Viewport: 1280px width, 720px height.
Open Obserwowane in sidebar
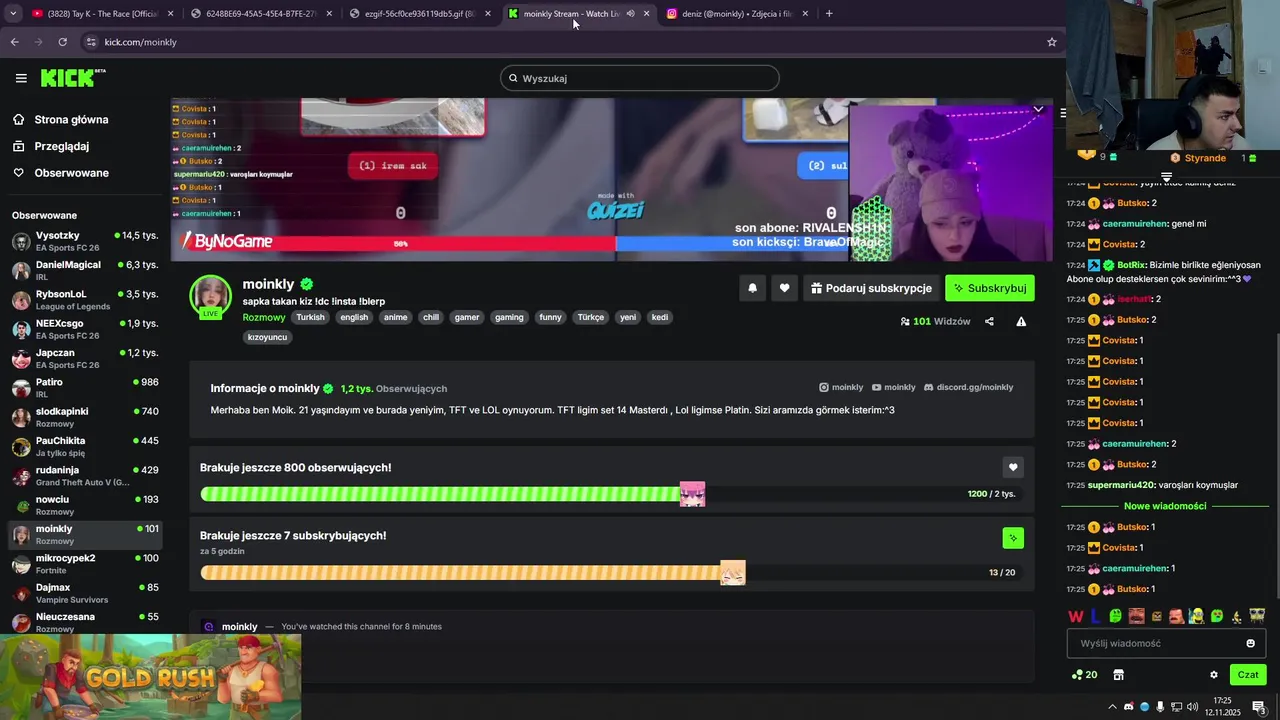[72, 173]
